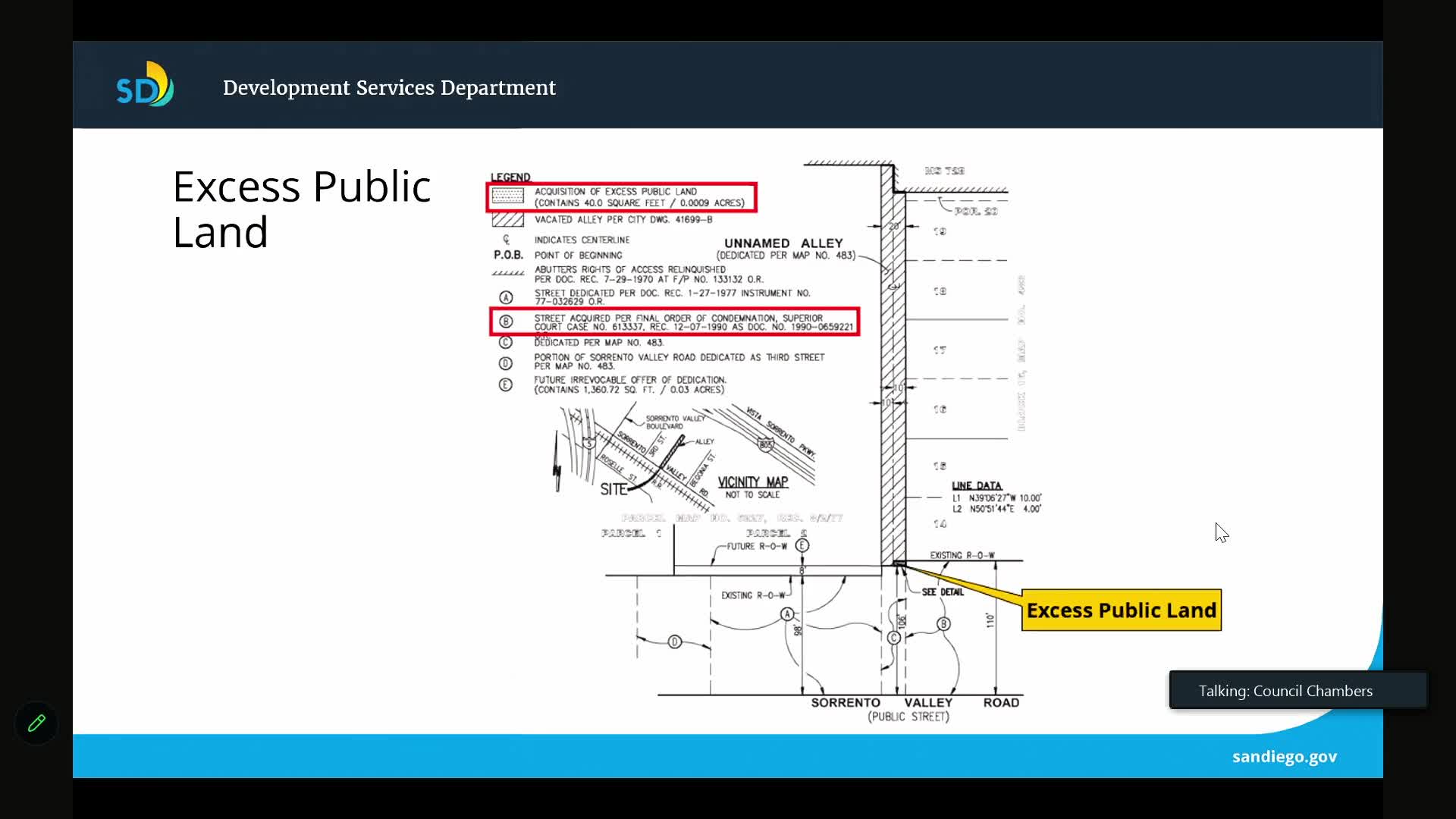Click the green pencil annotation icon

36,723
